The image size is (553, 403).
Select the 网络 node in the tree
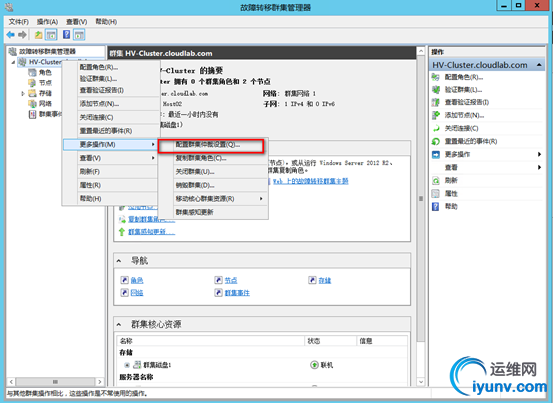click(x=45, y=103)
